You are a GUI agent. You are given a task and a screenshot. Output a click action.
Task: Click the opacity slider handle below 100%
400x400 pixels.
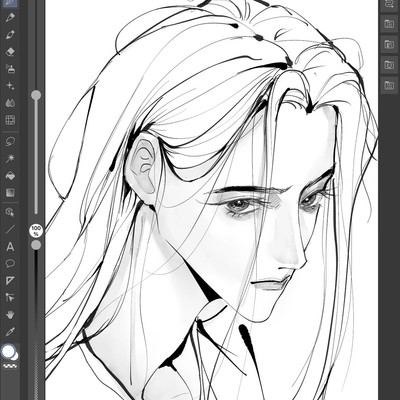pyautogui.click(x=36, y=245)
